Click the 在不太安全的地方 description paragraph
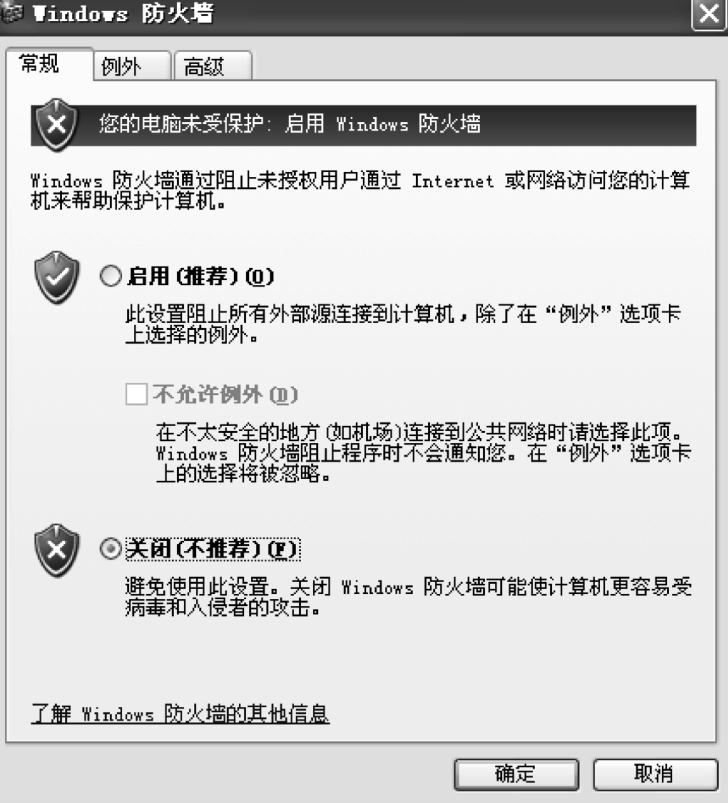 pyautogui.click(x=423, y=453)
